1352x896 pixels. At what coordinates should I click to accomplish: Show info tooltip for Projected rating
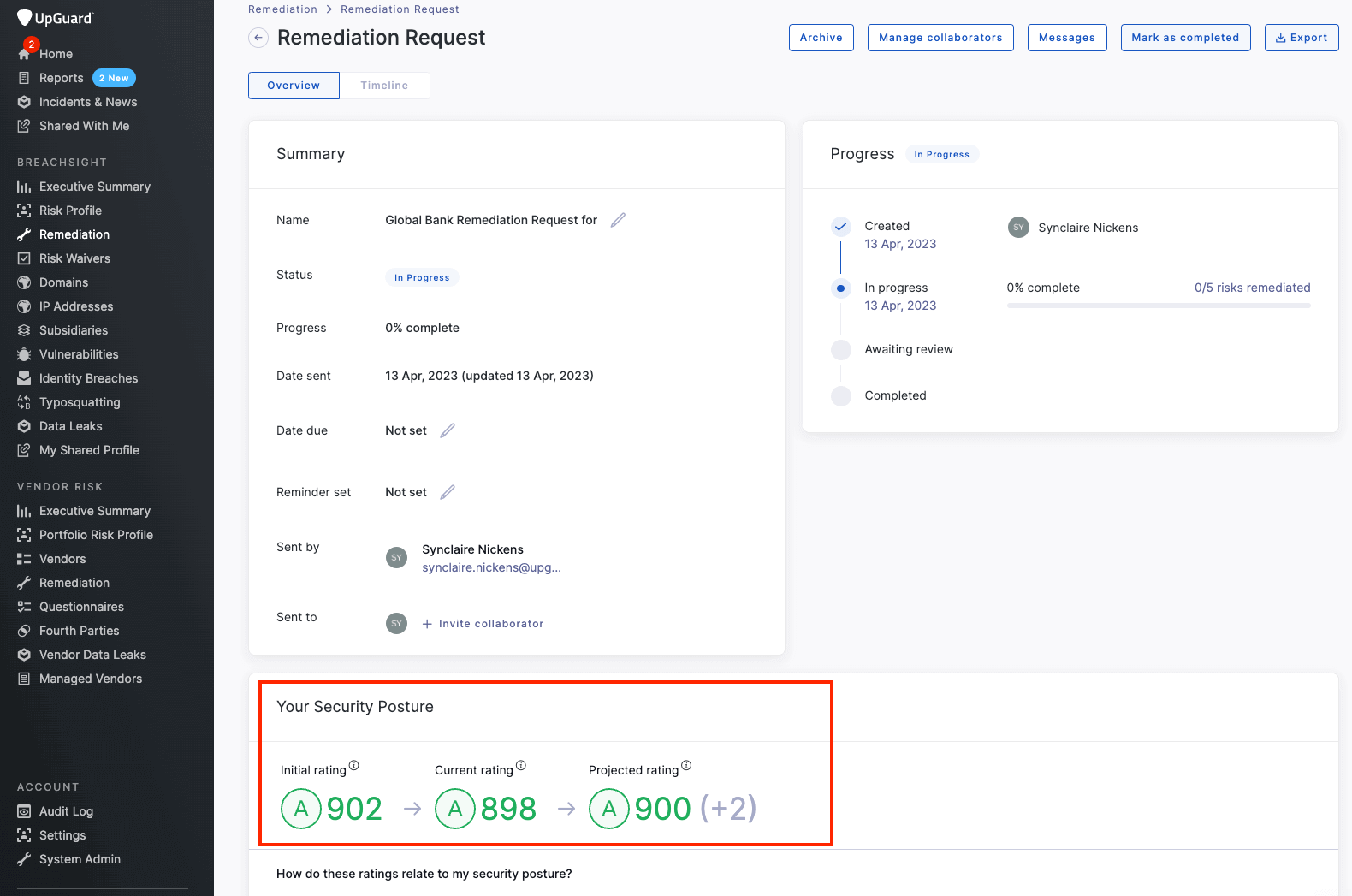pyautogui.click(x=686, y=766)
